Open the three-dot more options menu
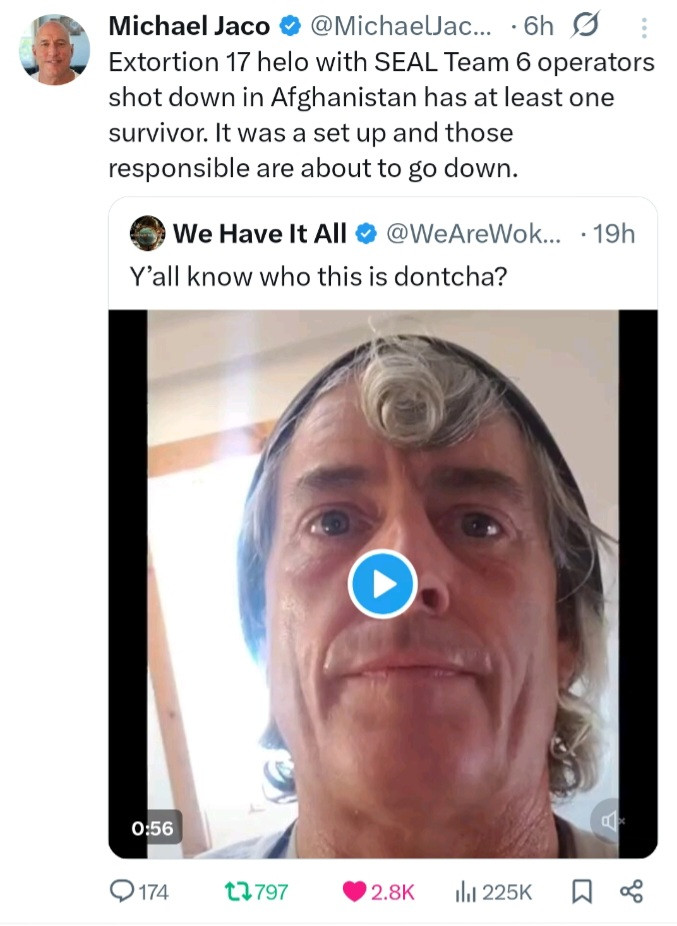 pos(643,29)
